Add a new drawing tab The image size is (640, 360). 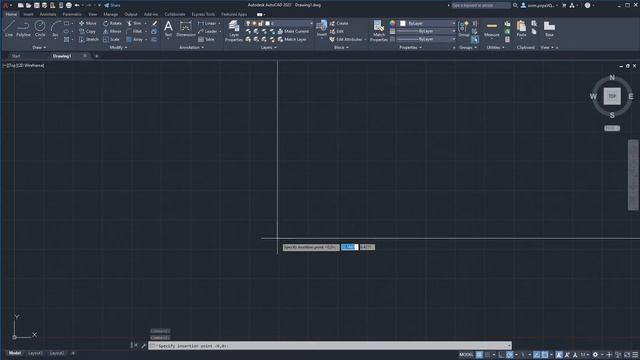pos(97,56)
